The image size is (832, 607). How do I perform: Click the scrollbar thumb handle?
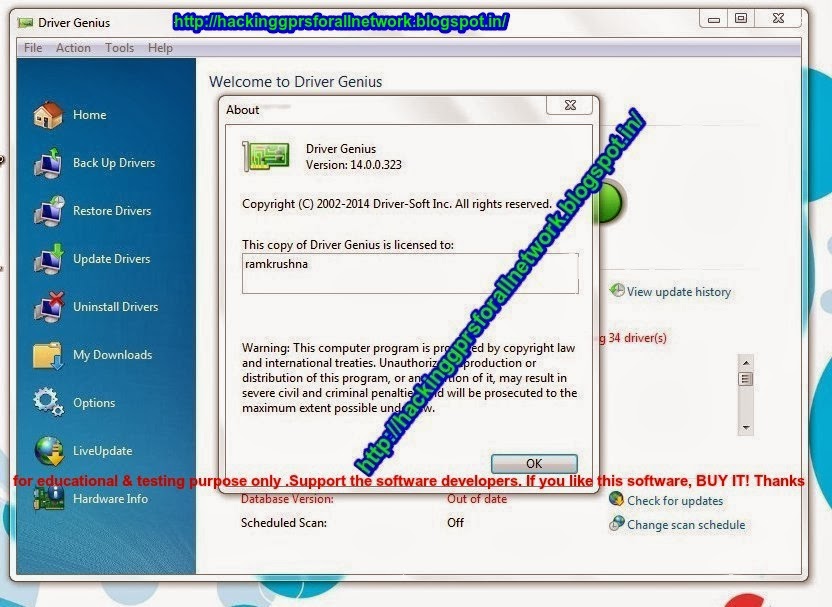point(746,379)
